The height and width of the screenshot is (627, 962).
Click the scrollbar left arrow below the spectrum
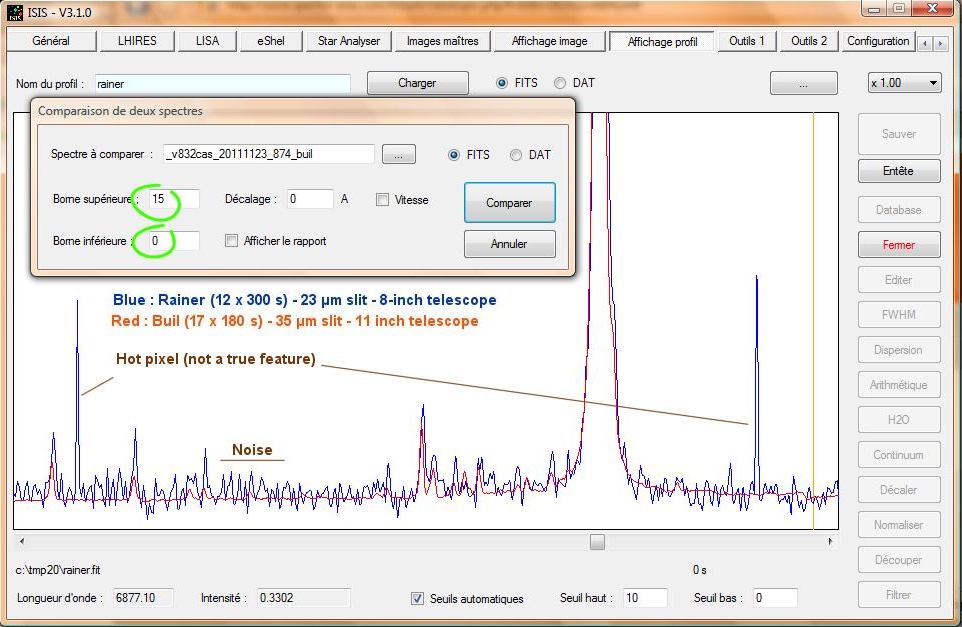[x=22, y=542]
